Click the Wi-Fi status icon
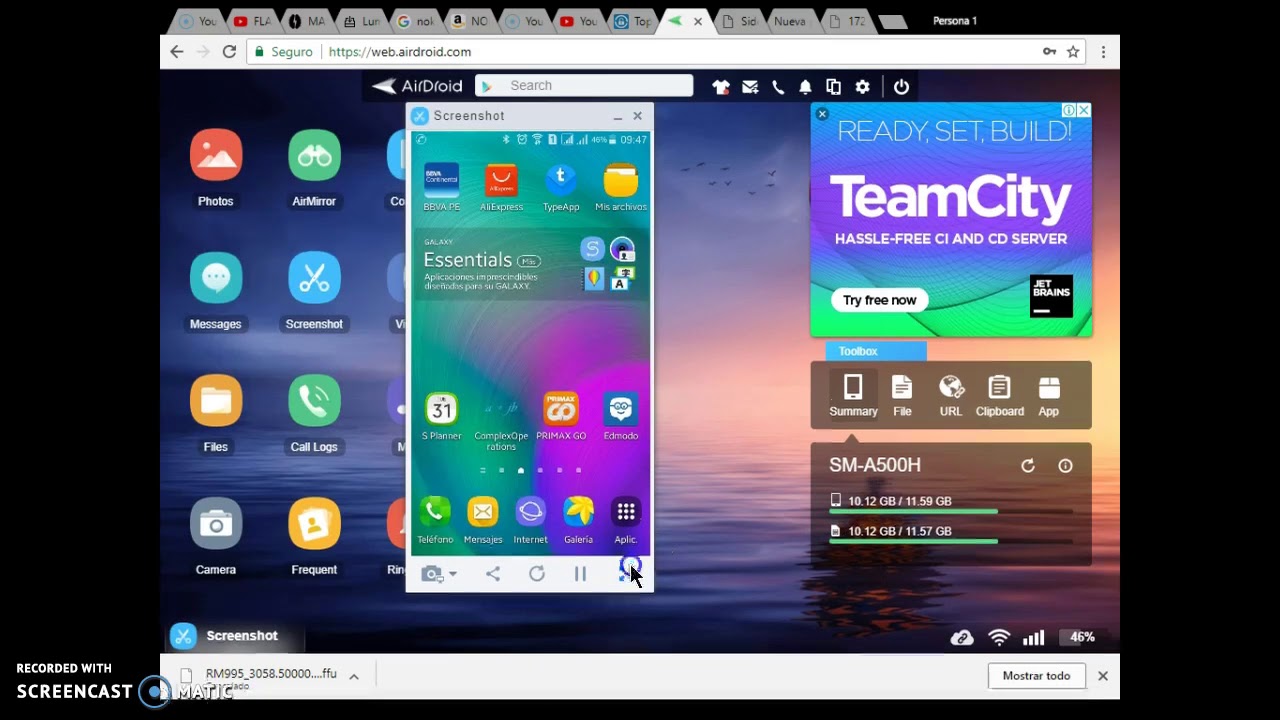The width and height of the screenshot is (1280, 720). pyautogui.click(x=998, y=637)
